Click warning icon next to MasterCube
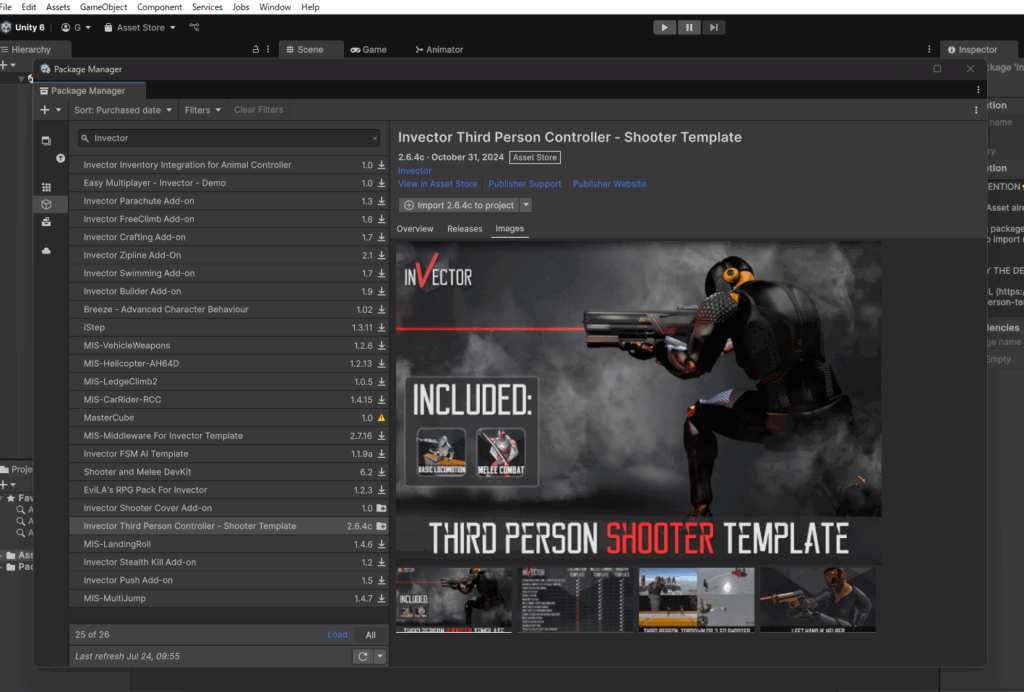This screenshot has height=692, width=1024. (x=381, y=418)
